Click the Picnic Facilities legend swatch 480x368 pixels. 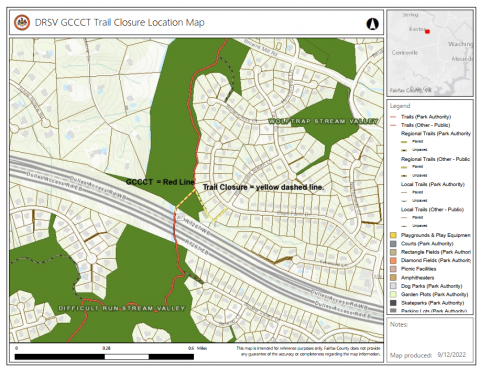pos(393,269)
